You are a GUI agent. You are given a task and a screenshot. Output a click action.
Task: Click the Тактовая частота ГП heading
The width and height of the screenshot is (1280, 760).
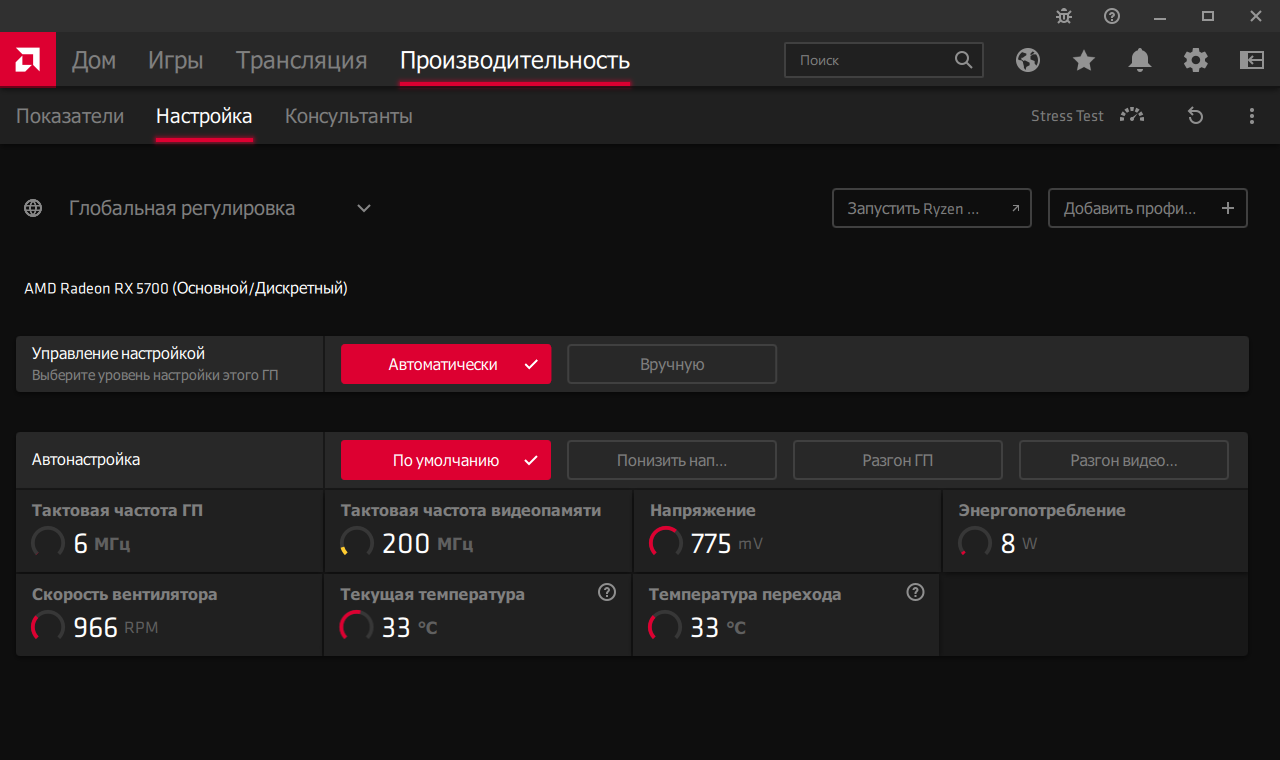[117, 510]
